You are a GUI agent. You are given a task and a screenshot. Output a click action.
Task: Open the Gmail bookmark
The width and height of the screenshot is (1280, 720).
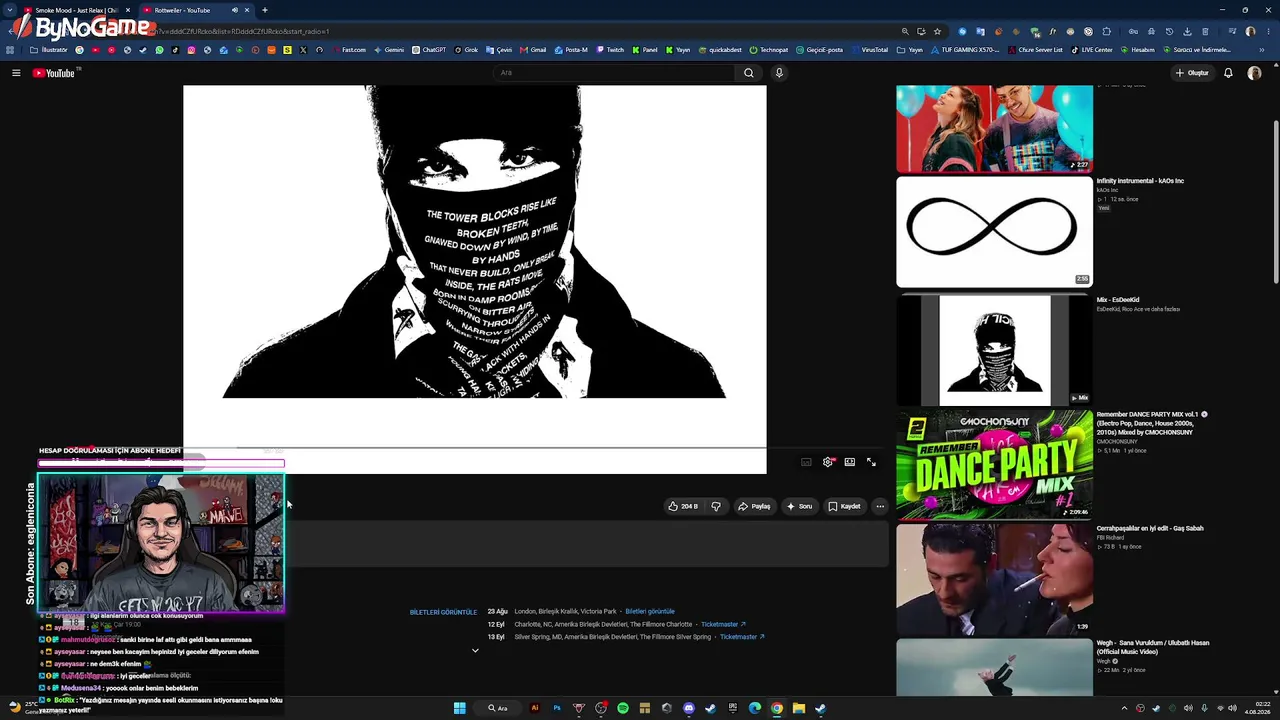coord(533,50)
